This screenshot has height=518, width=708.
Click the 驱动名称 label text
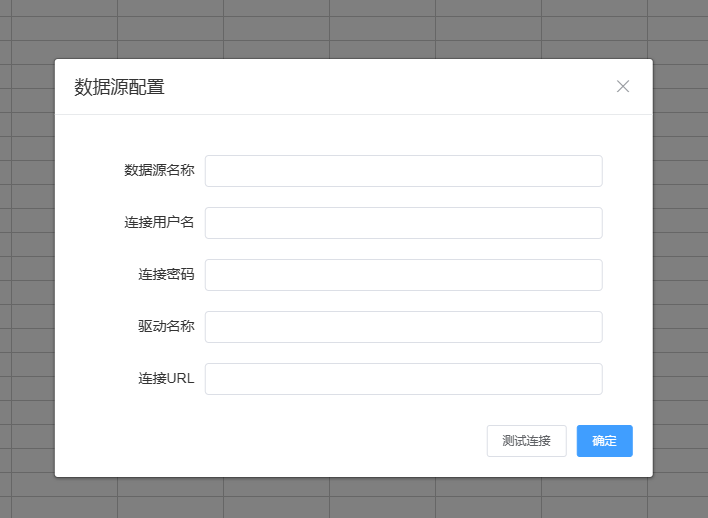click(166, 327)
